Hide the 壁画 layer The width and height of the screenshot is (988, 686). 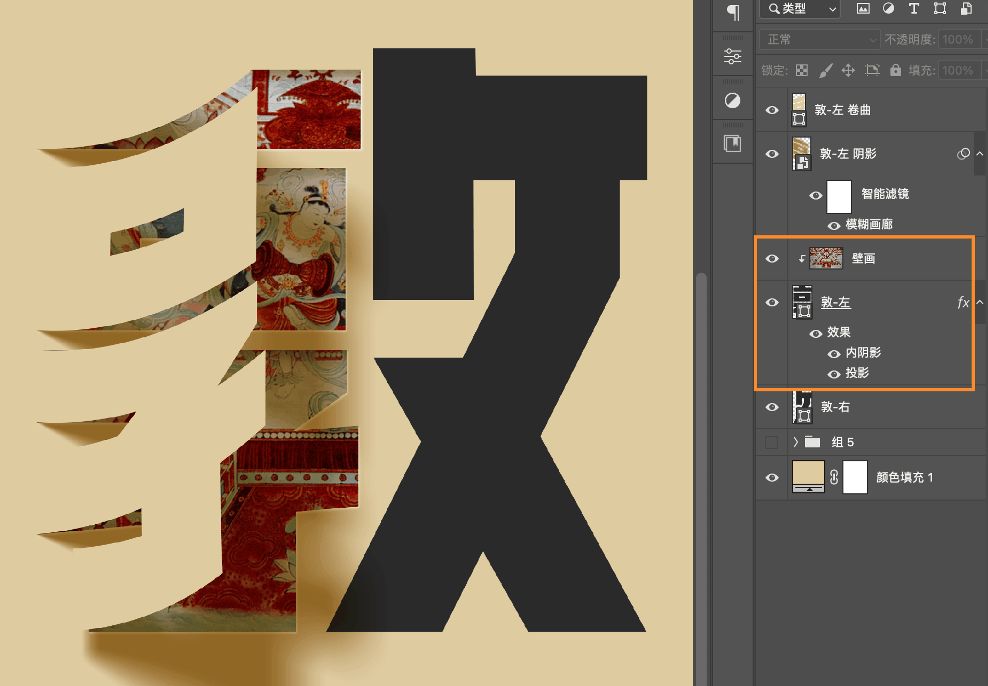click(x=772, y=258)
